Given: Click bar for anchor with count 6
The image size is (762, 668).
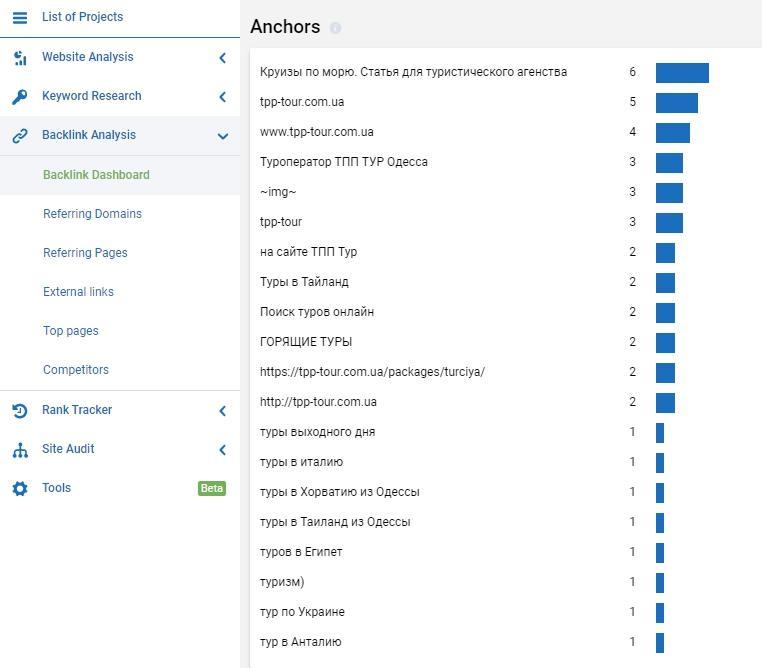Looking at the screenshot, I should pyautogui.click(x=682, y=73).
